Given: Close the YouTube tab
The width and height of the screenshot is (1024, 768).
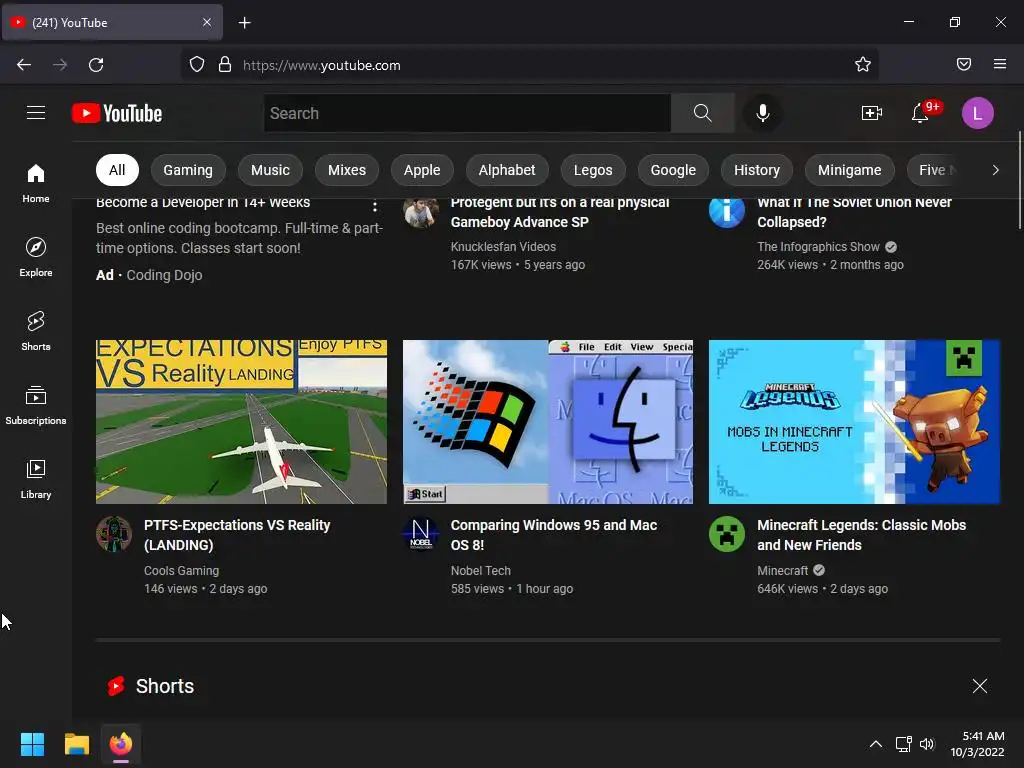Looking at the screenshot, I should 206,22.
